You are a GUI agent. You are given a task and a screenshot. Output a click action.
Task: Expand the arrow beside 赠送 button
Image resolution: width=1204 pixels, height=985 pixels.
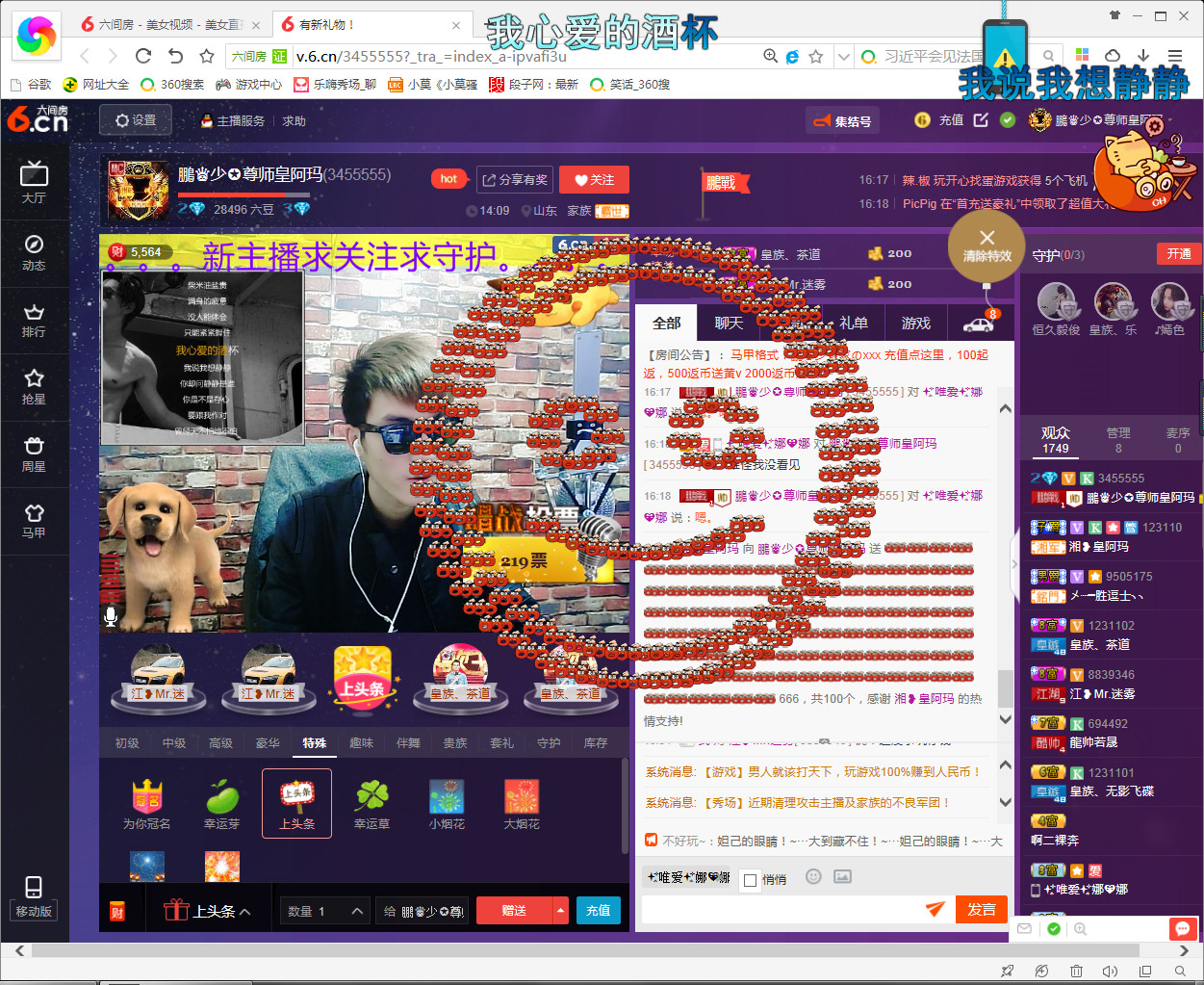(561, 911)
